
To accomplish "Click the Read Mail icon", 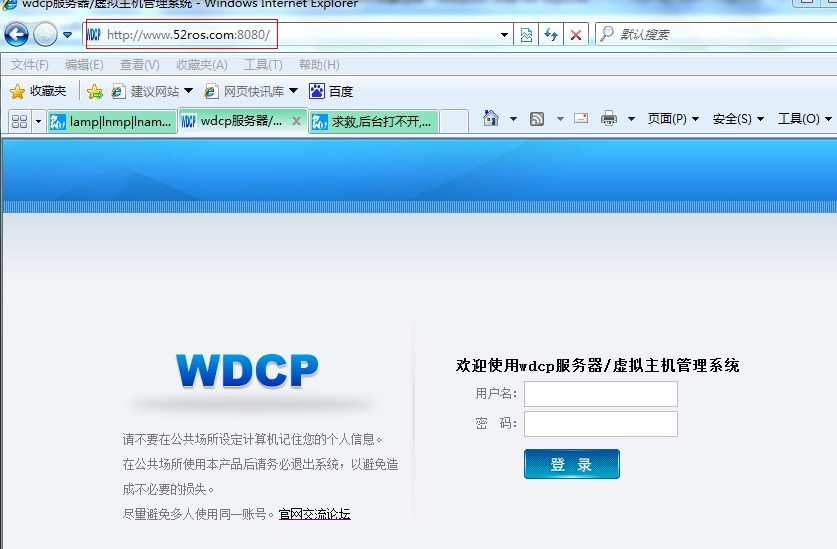I will [581, 119].
